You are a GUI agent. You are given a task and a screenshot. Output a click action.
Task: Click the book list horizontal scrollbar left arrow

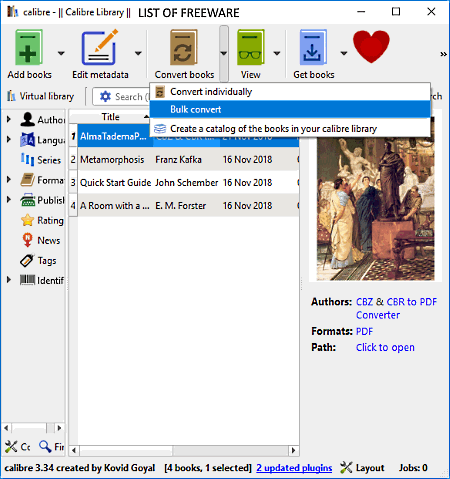point(74,451)
